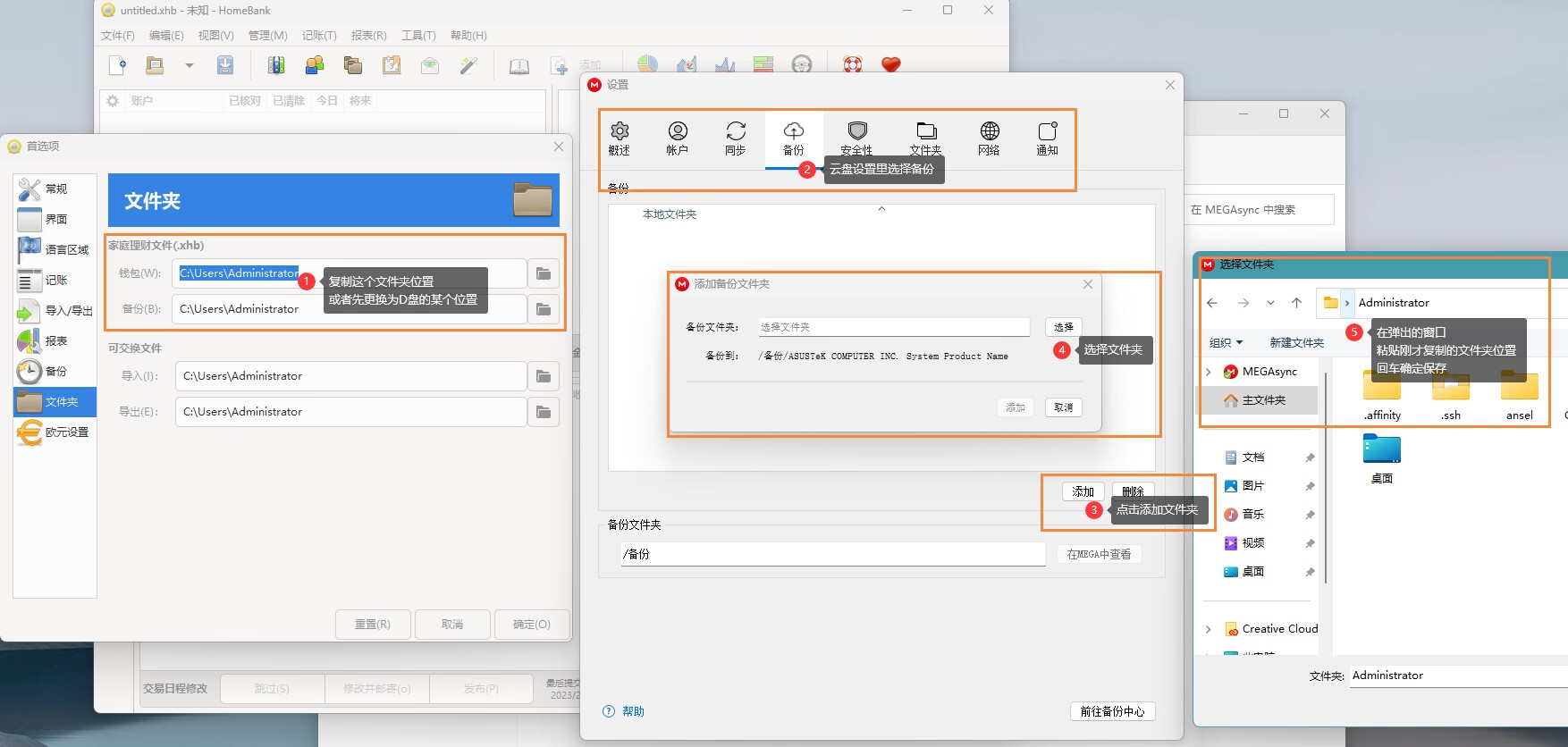Viewport: 1568px width, 747px height.
Task: Click 前往备份中心 button
Action: pyautogui.click(x=1112, y=711)
